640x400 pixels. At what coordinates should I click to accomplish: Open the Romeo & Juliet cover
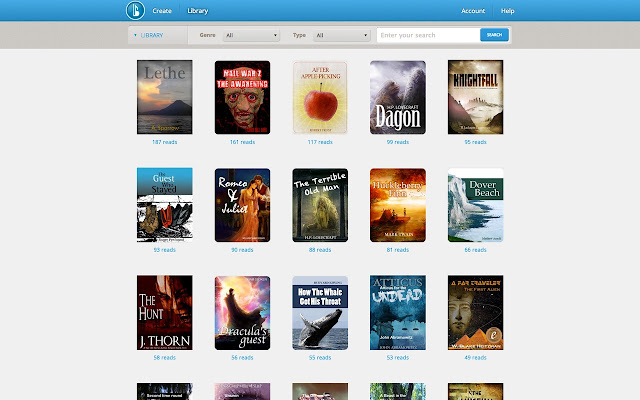click(x=242, y=205)
